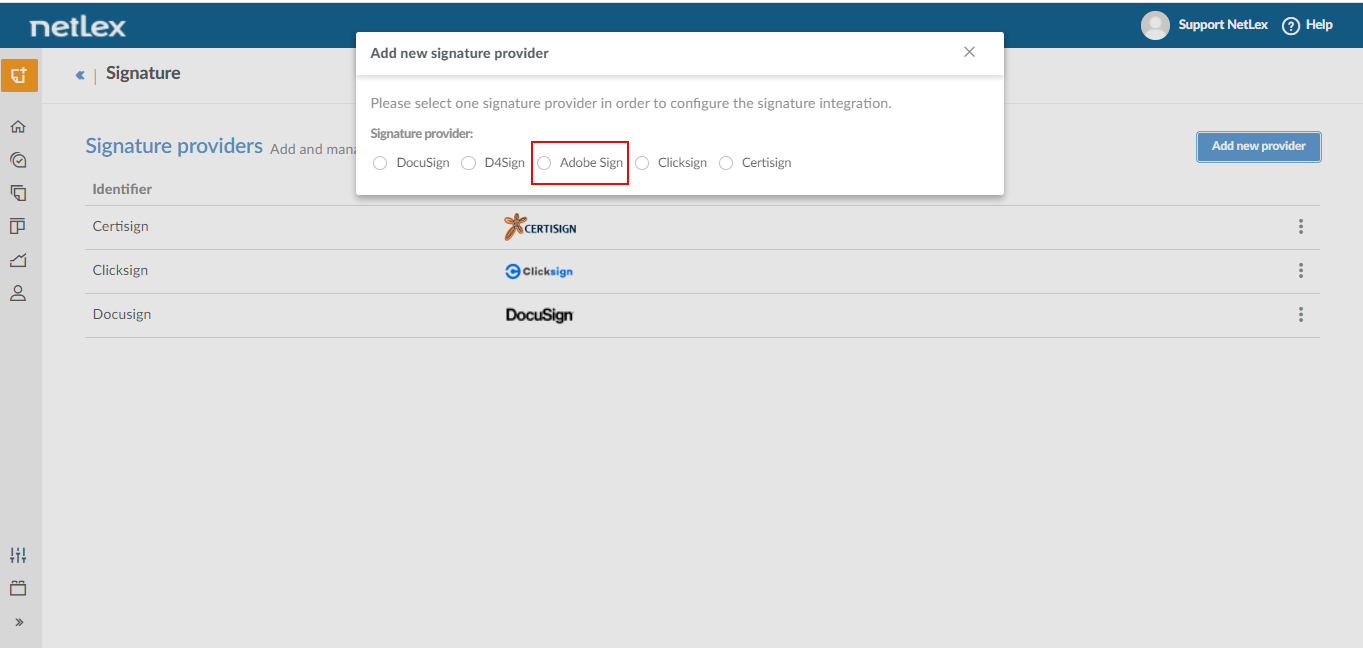Click the NetLex logo
This screenshot has width=1363, height=648.
pyautogui.click(x=78, y=26)
